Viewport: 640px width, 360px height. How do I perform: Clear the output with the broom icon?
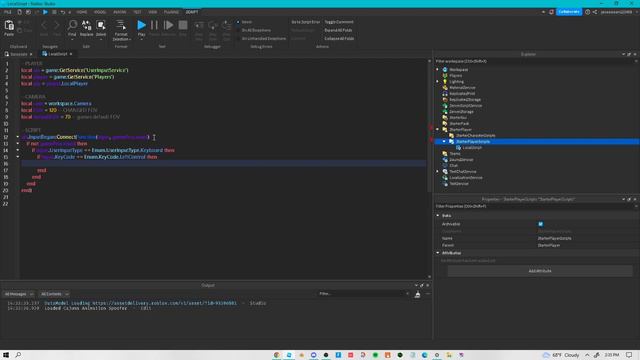tap(417, 294)
